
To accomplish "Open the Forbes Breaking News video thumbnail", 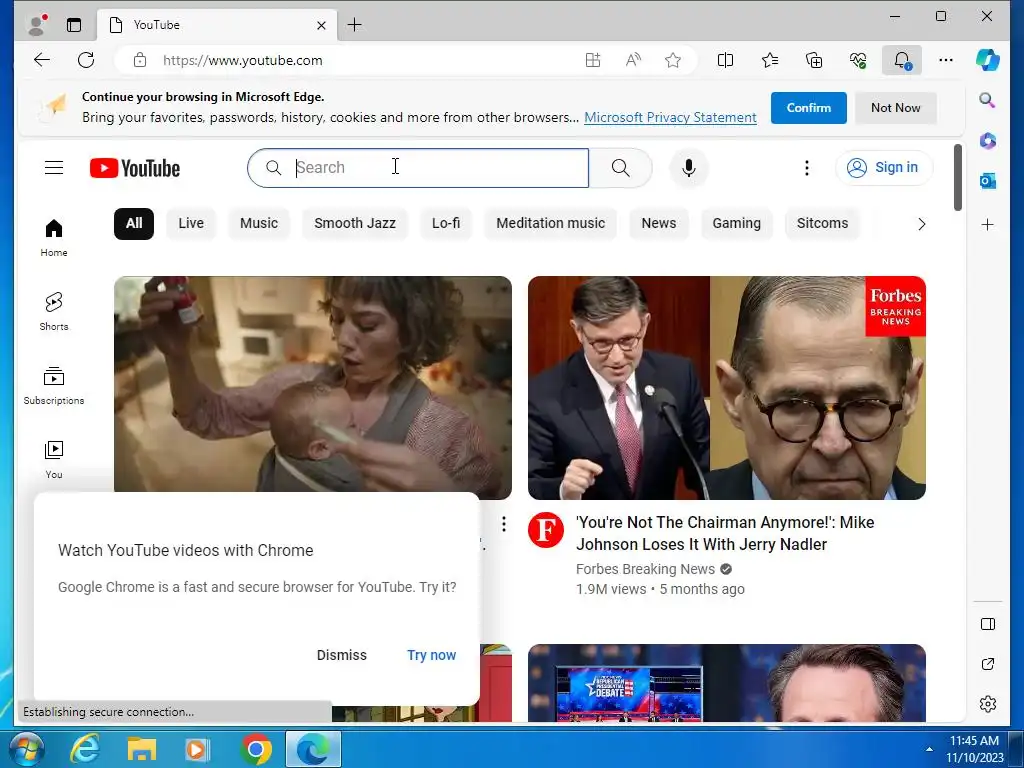I will tap(726, 388).
